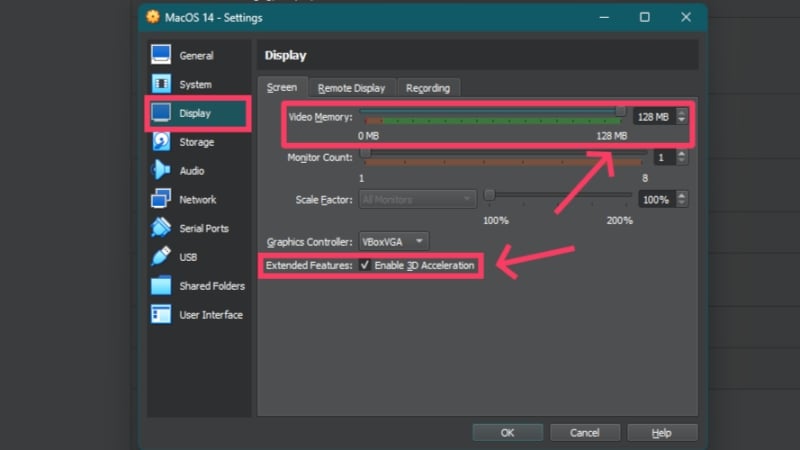Select the Serial Ports icon

point(161,228)
